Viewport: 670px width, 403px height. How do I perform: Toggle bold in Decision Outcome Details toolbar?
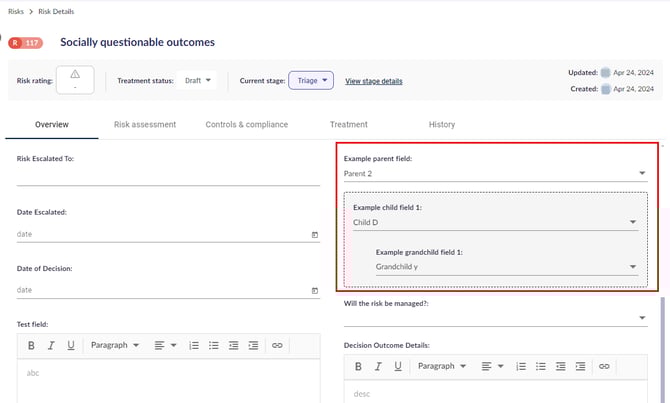click(358, 367)
